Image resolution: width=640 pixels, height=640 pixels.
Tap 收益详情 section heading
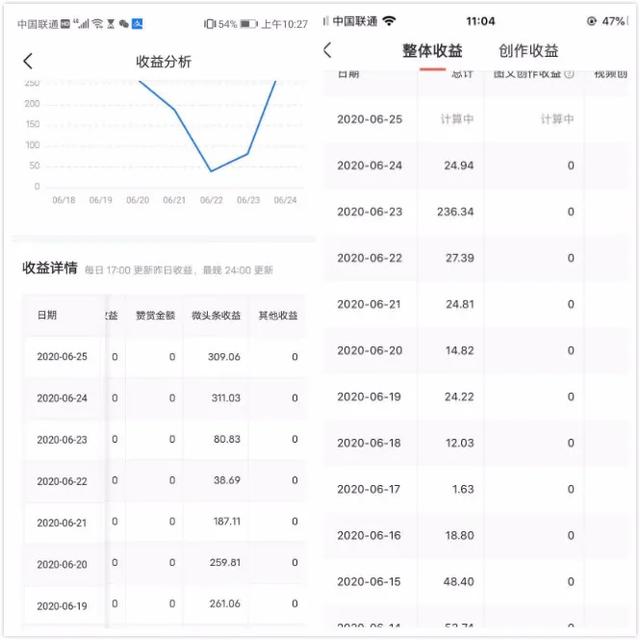pyautogui.click(x=50, y=268)
